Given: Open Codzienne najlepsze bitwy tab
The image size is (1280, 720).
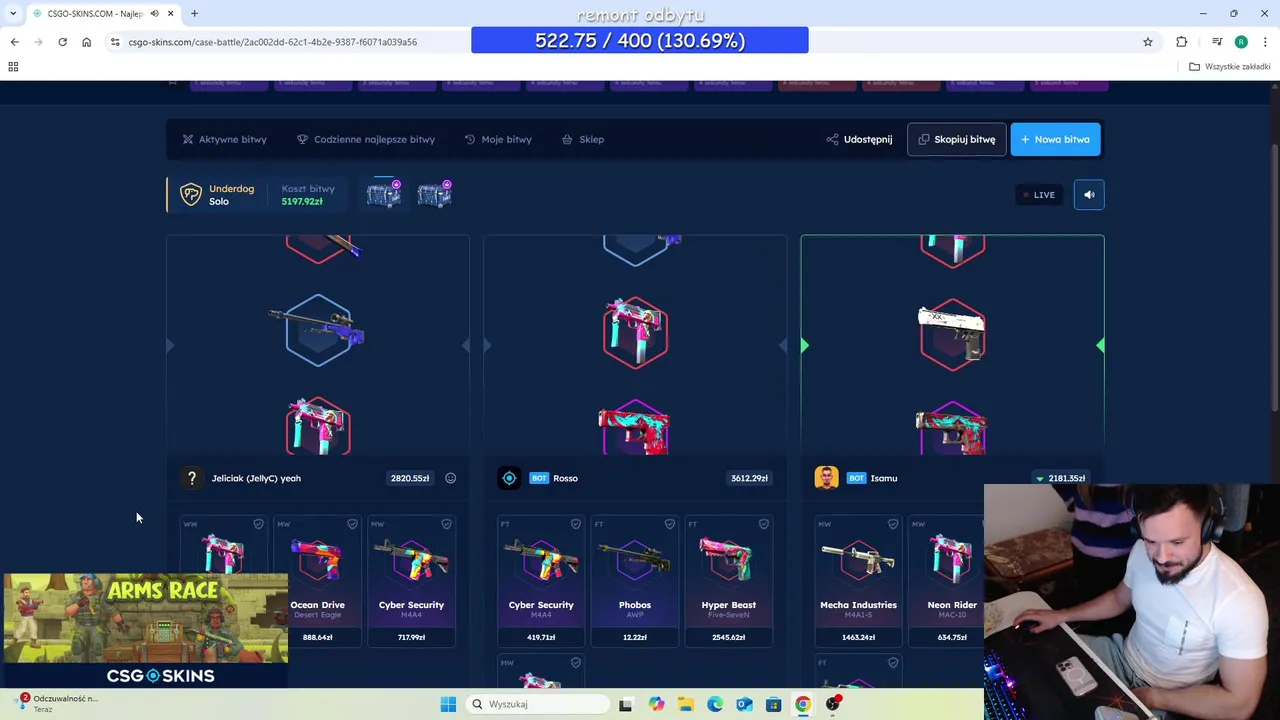Looking at the screenshot, I should [x=366, y=139].
